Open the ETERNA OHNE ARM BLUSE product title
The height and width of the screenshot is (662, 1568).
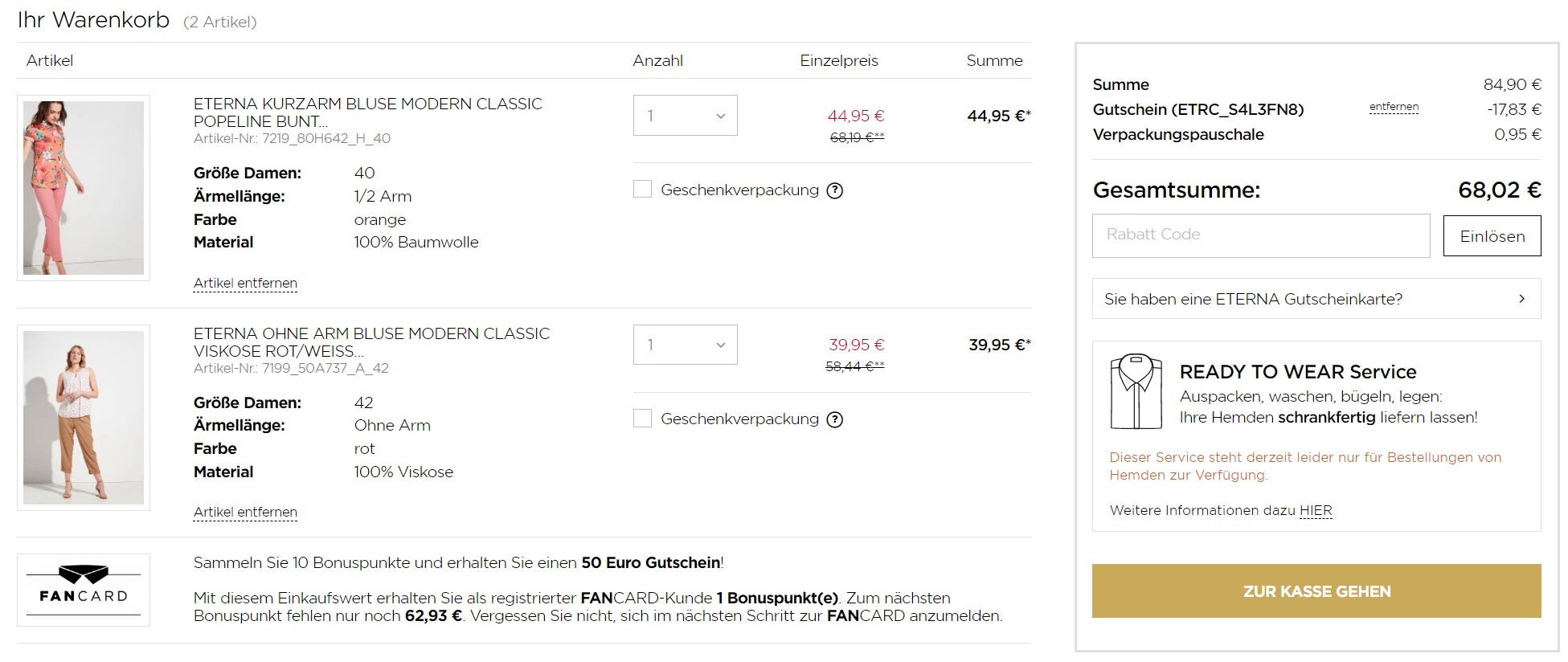click(x=371, y=342)
